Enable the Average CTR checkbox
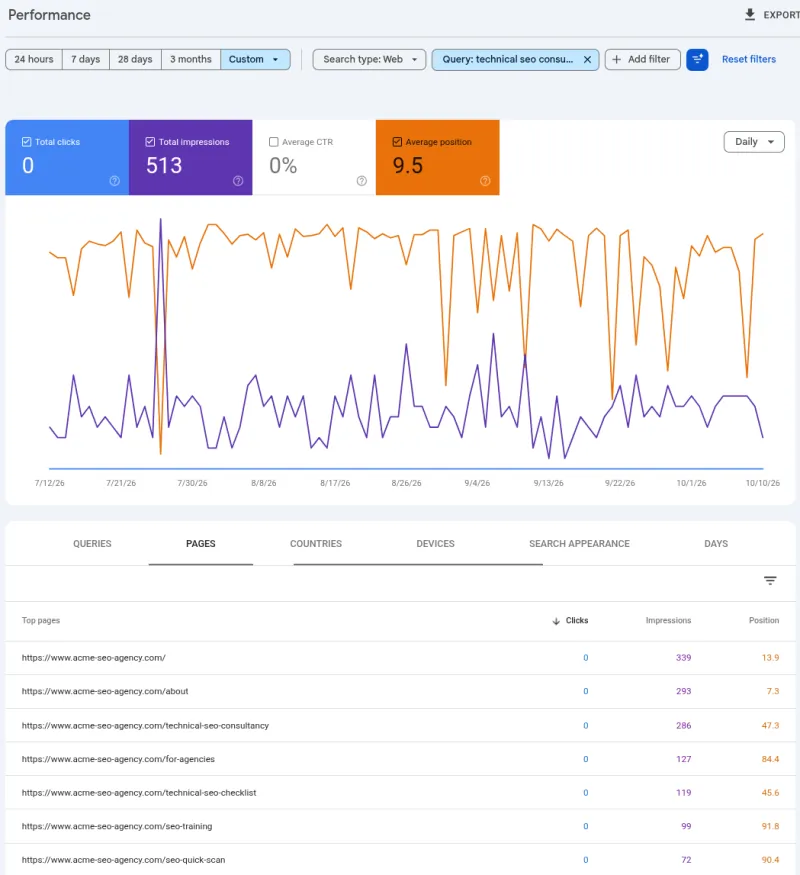Image resolution: width=800 pixels, height=875 pixels. [273, 142]
